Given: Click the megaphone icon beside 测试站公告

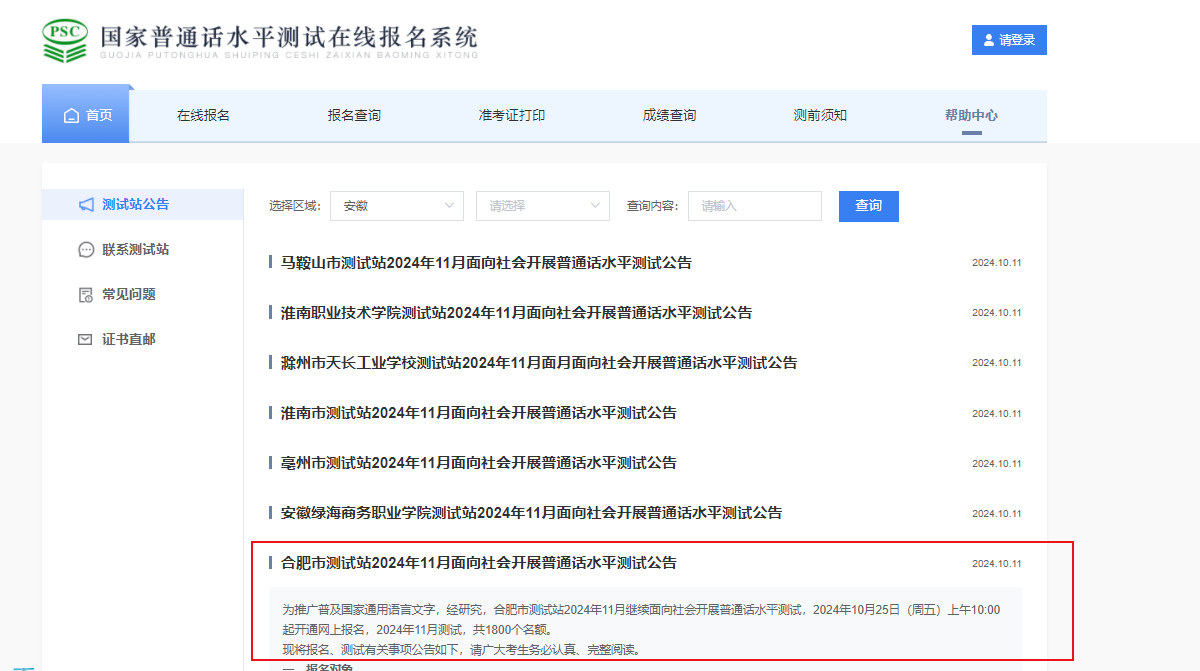Looking at the screenshot, I should tap(86, 205).
